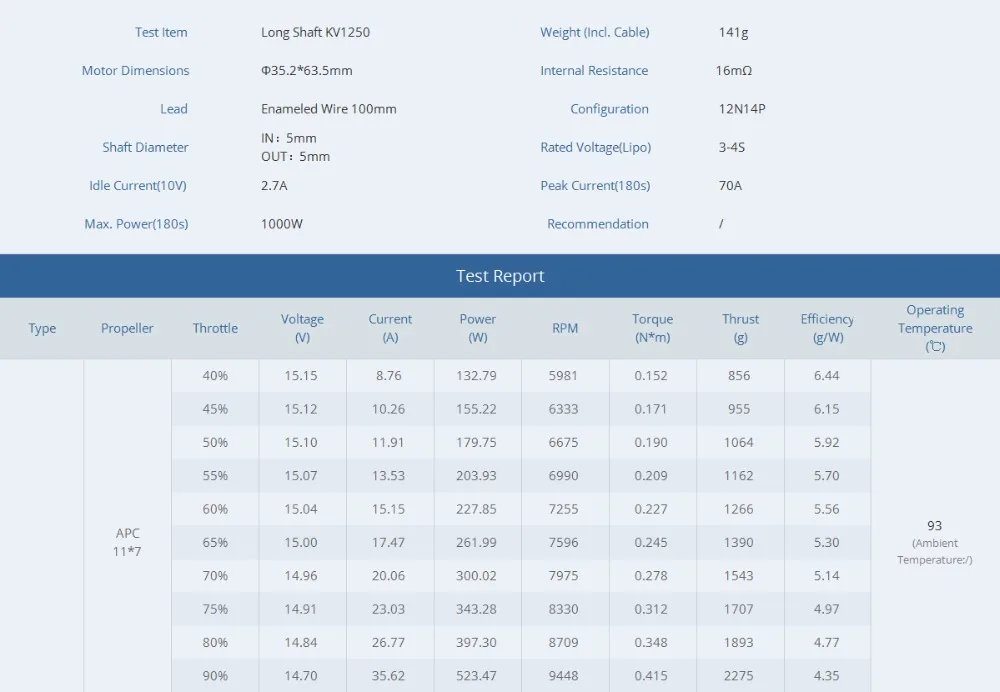1000x692 pixels.
Task: Select the "Enameled Wire 100mm" lead value
Action: (x=328, y=108)
